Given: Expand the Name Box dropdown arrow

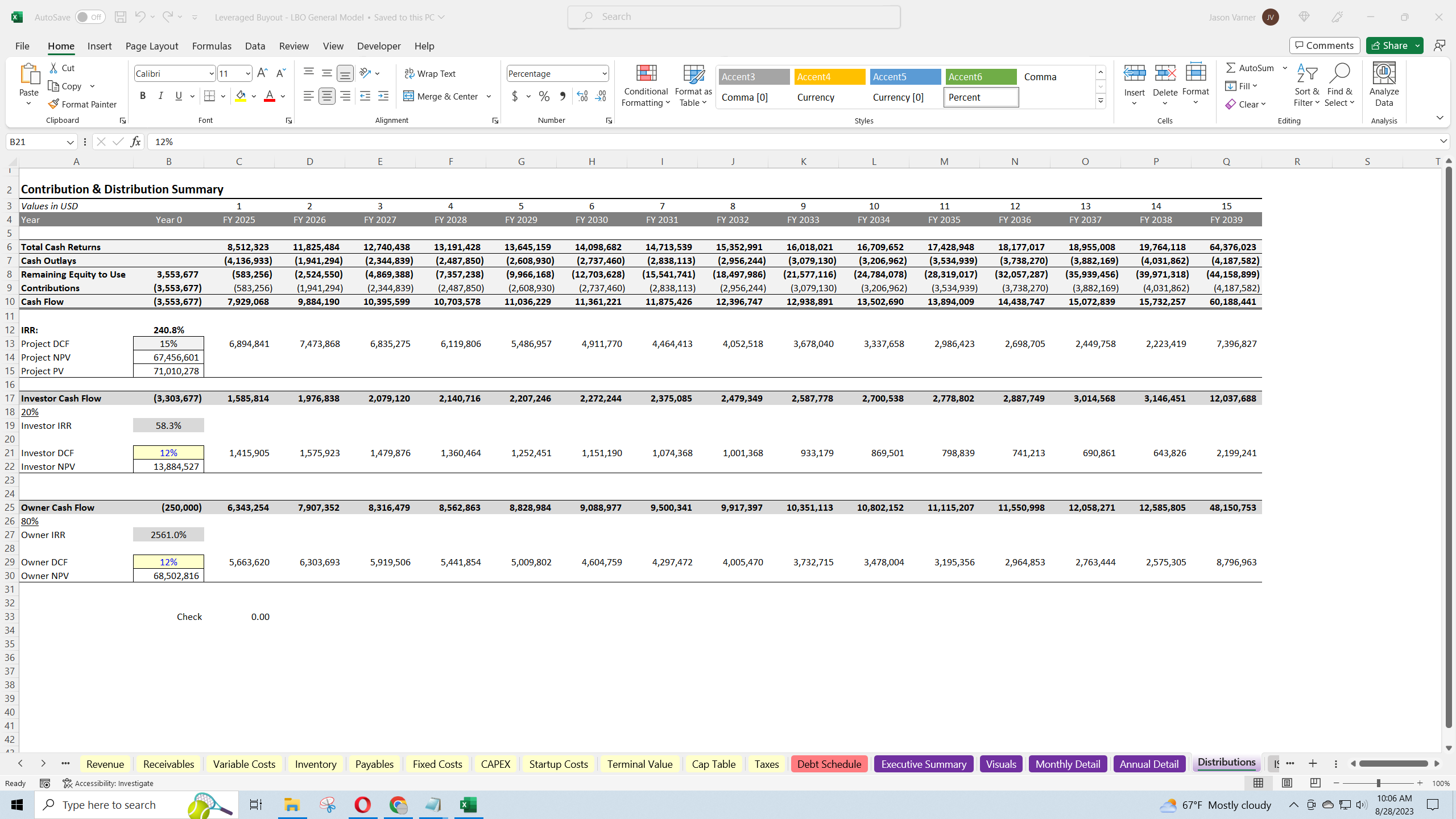Looking at the screenshot, I should click(x=70, y=142).
